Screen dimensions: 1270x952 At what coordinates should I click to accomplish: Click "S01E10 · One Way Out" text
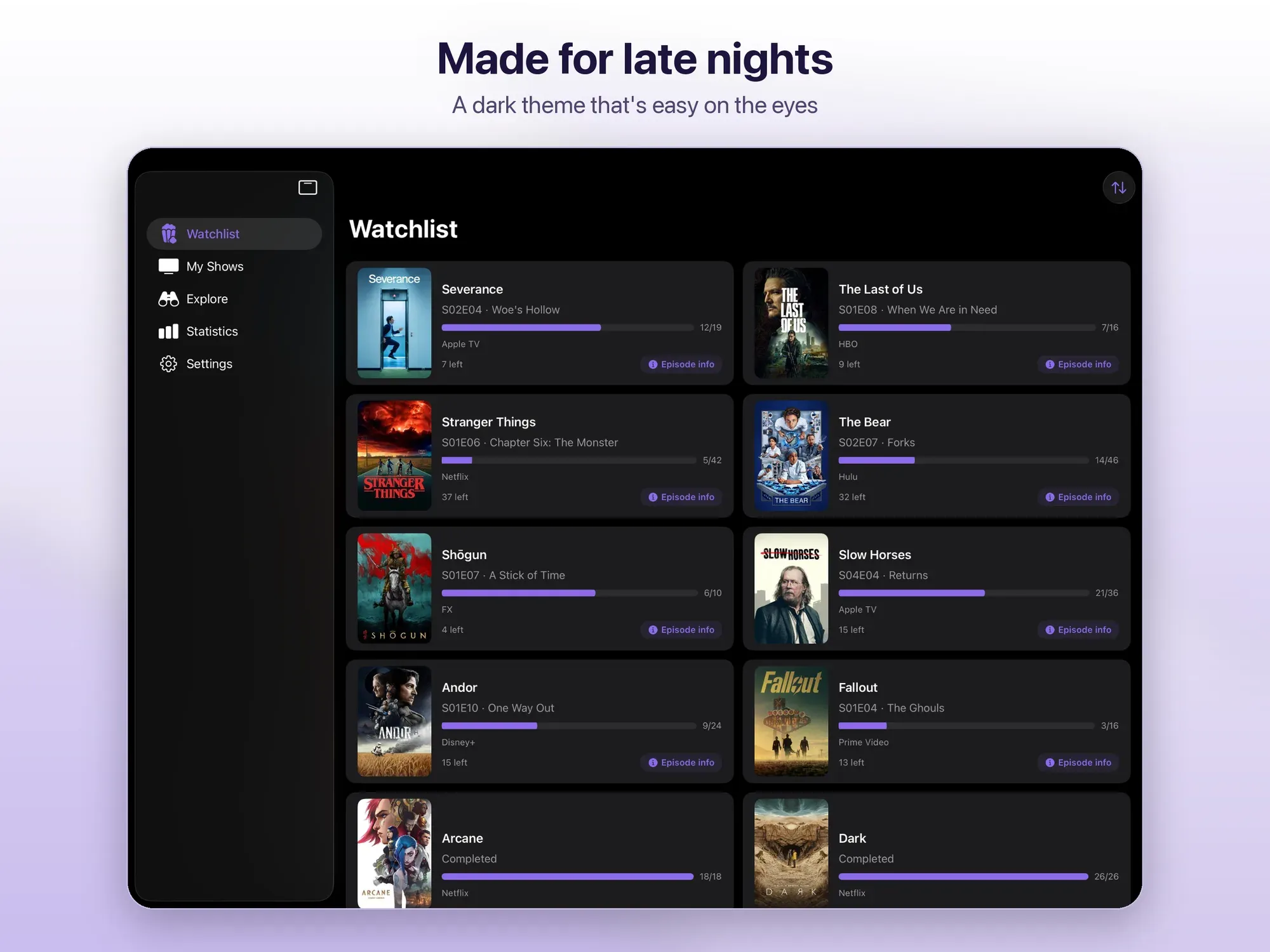click(498, 708)
